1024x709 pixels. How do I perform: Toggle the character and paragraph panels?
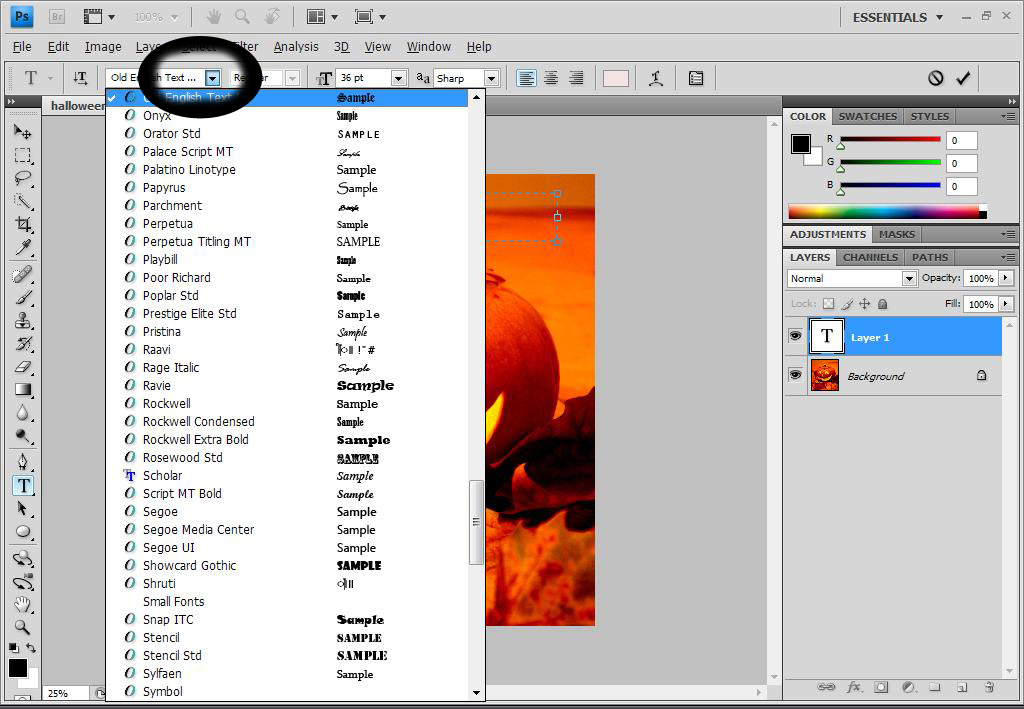pyautogui.click(x=696, y=78)
